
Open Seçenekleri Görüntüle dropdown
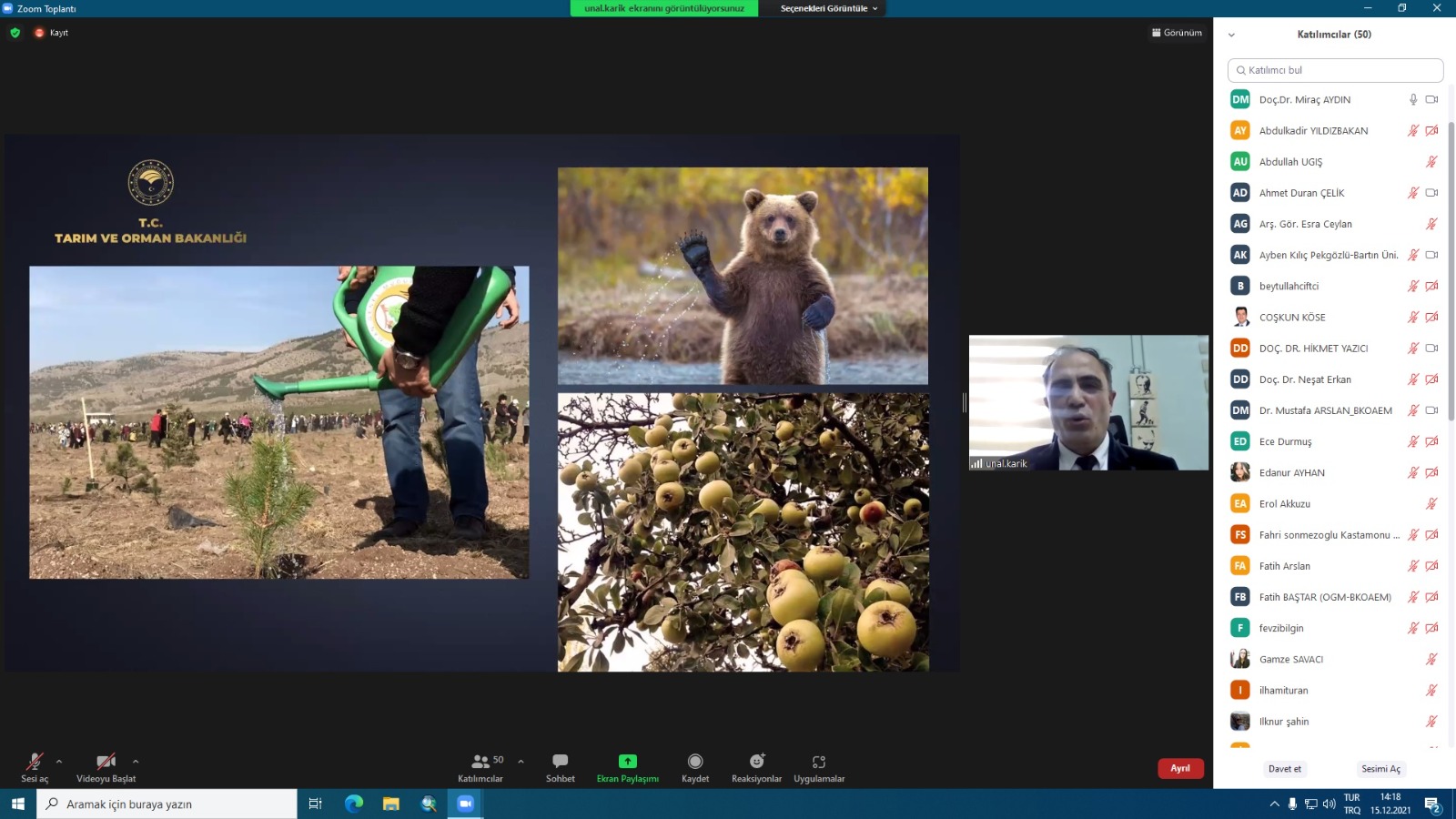(829, 8)
